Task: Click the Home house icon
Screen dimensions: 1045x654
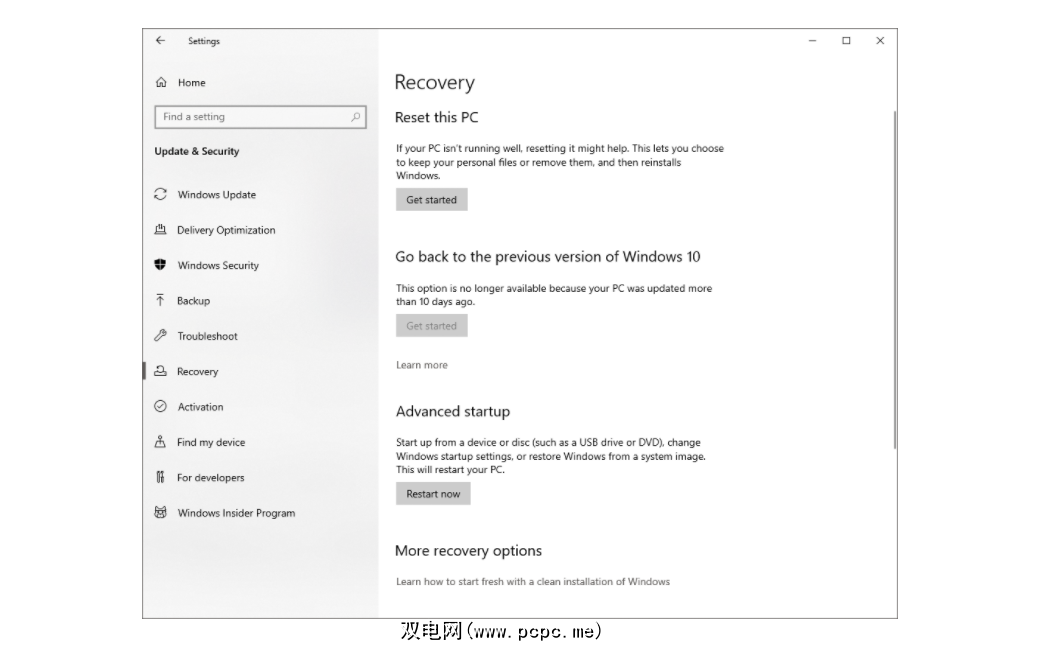Action: 161,83
